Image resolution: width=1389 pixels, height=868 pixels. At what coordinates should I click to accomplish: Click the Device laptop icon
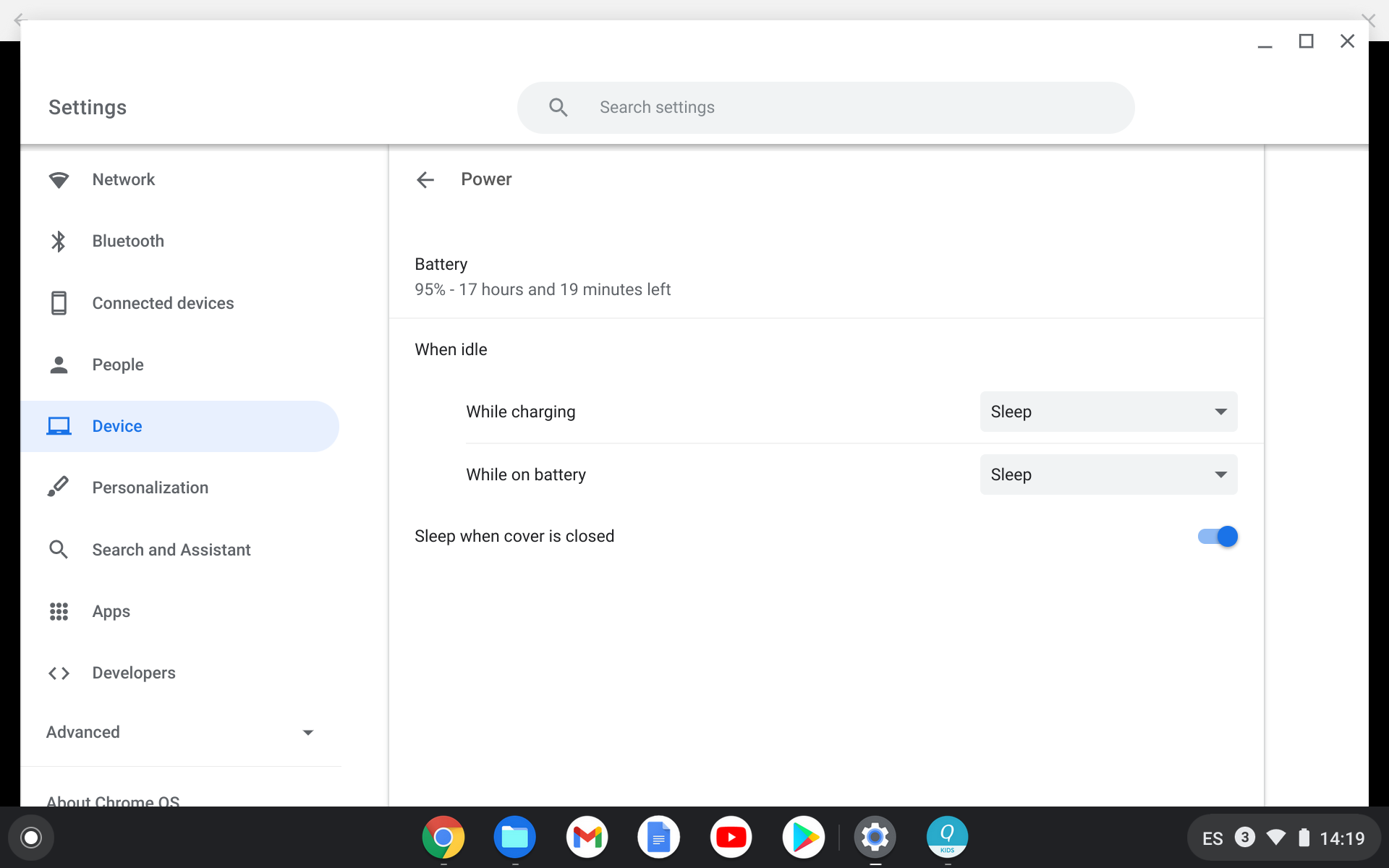click(59, 426)
